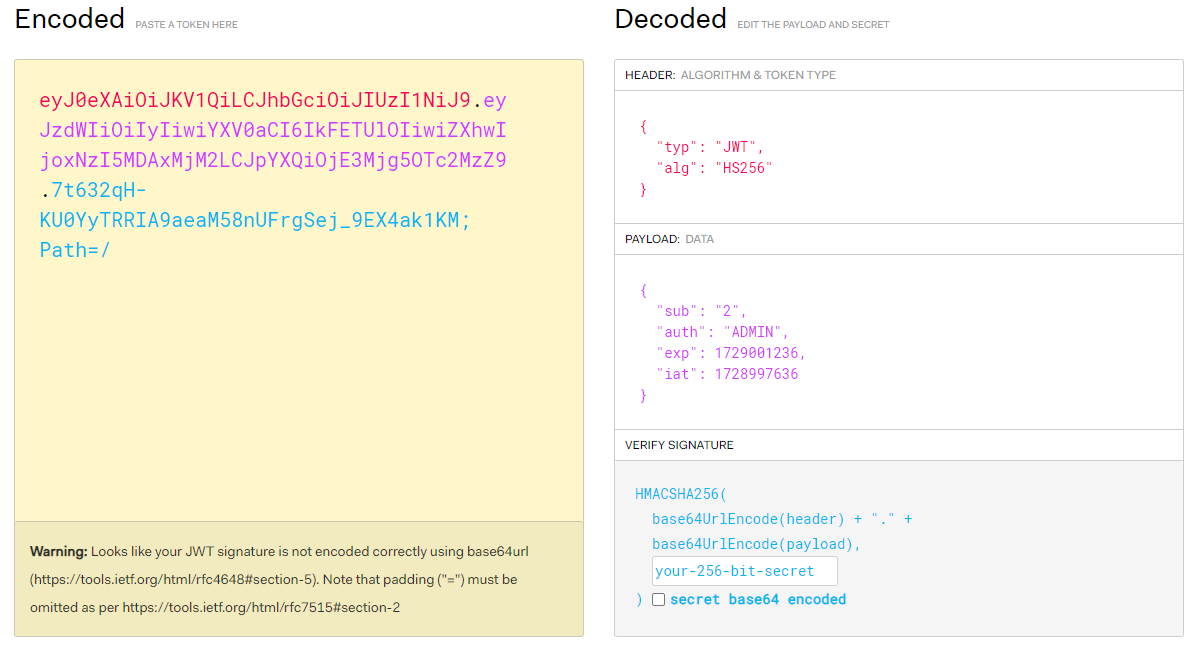The image size is (1199, 651).
Task: Click the red header segment of the token
Action: pos(255,101)
